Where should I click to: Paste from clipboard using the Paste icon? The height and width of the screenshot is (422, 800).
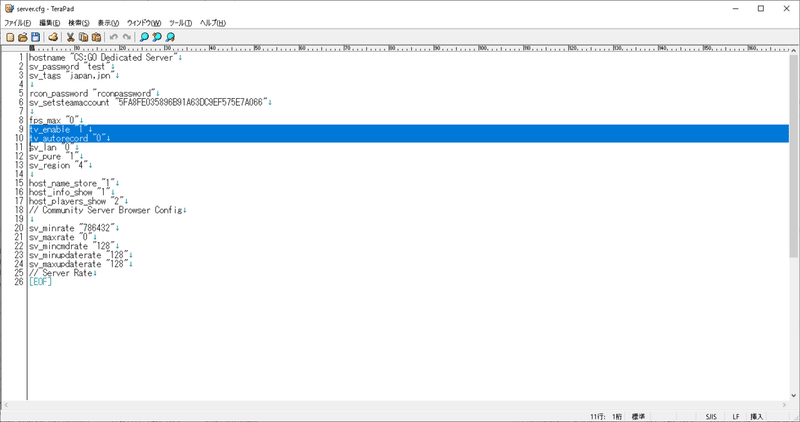[x=96, y=37]
